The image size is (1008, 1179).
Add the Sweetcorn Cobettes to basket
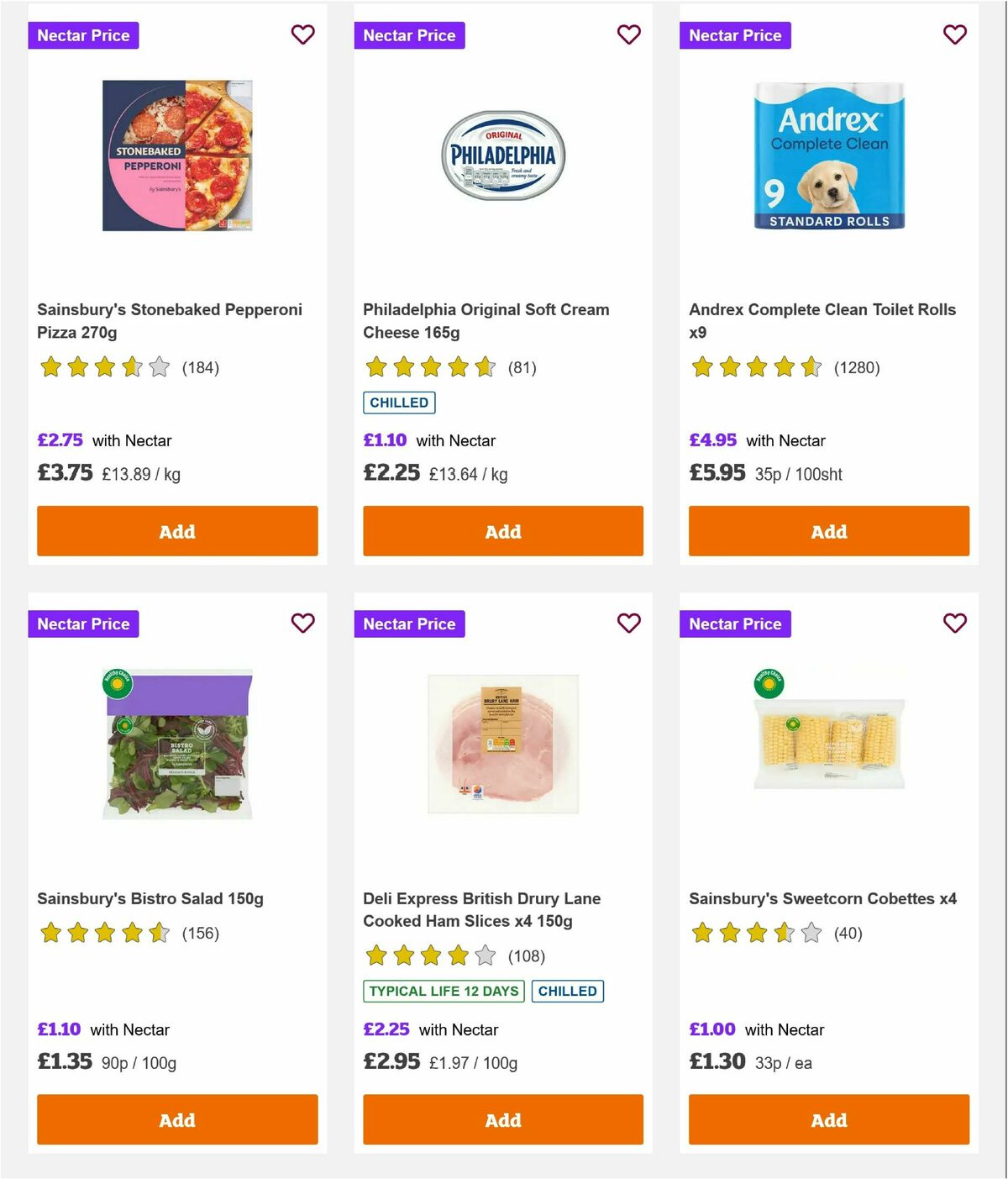(829, 1119)
